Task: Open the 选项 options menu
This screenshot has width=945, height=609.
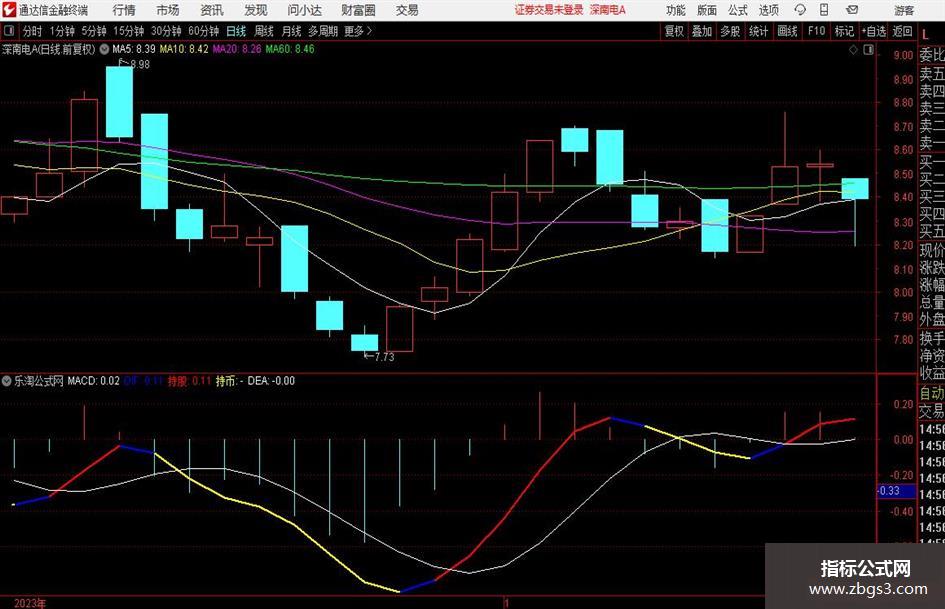Action: pos(768,10)
